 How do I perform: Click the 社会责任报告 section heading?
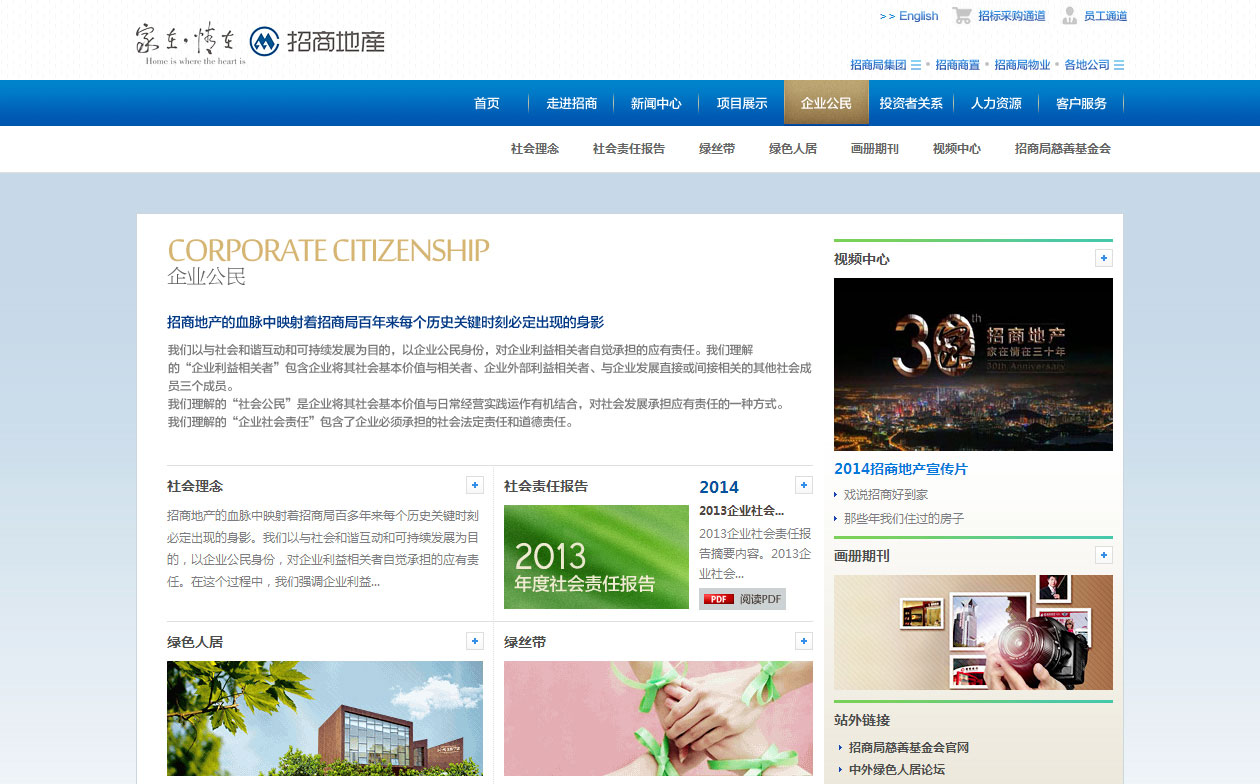[x=546, y=486]
